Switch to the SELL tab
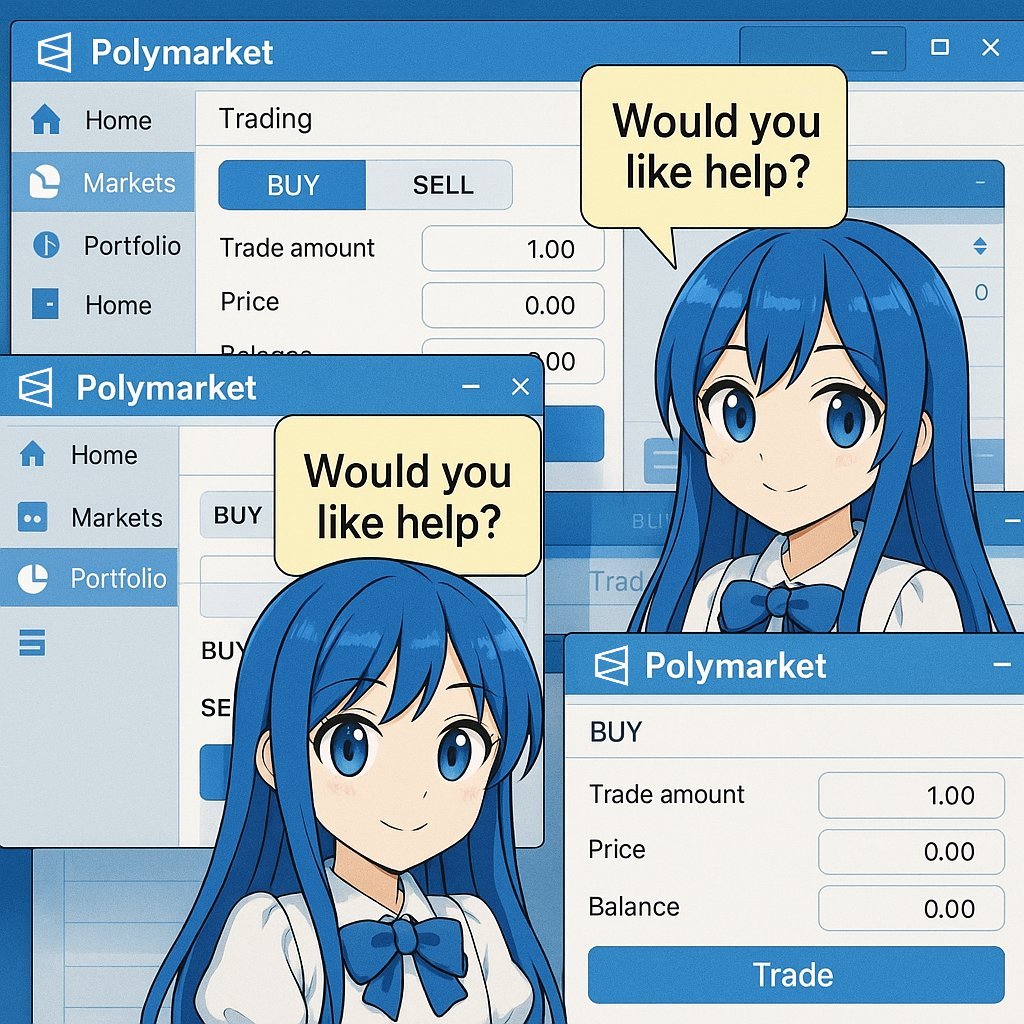 point(441,185)
